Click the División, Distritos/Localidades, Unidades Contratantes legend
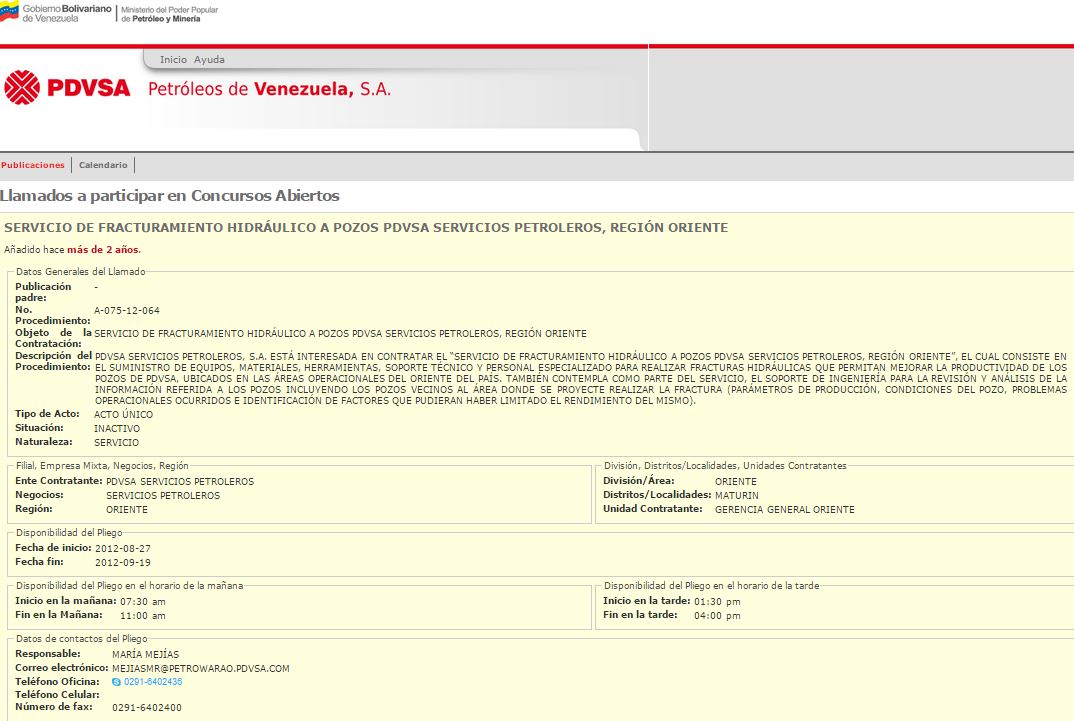Viewport: 1074px width, 721px height. click(725, 466)
